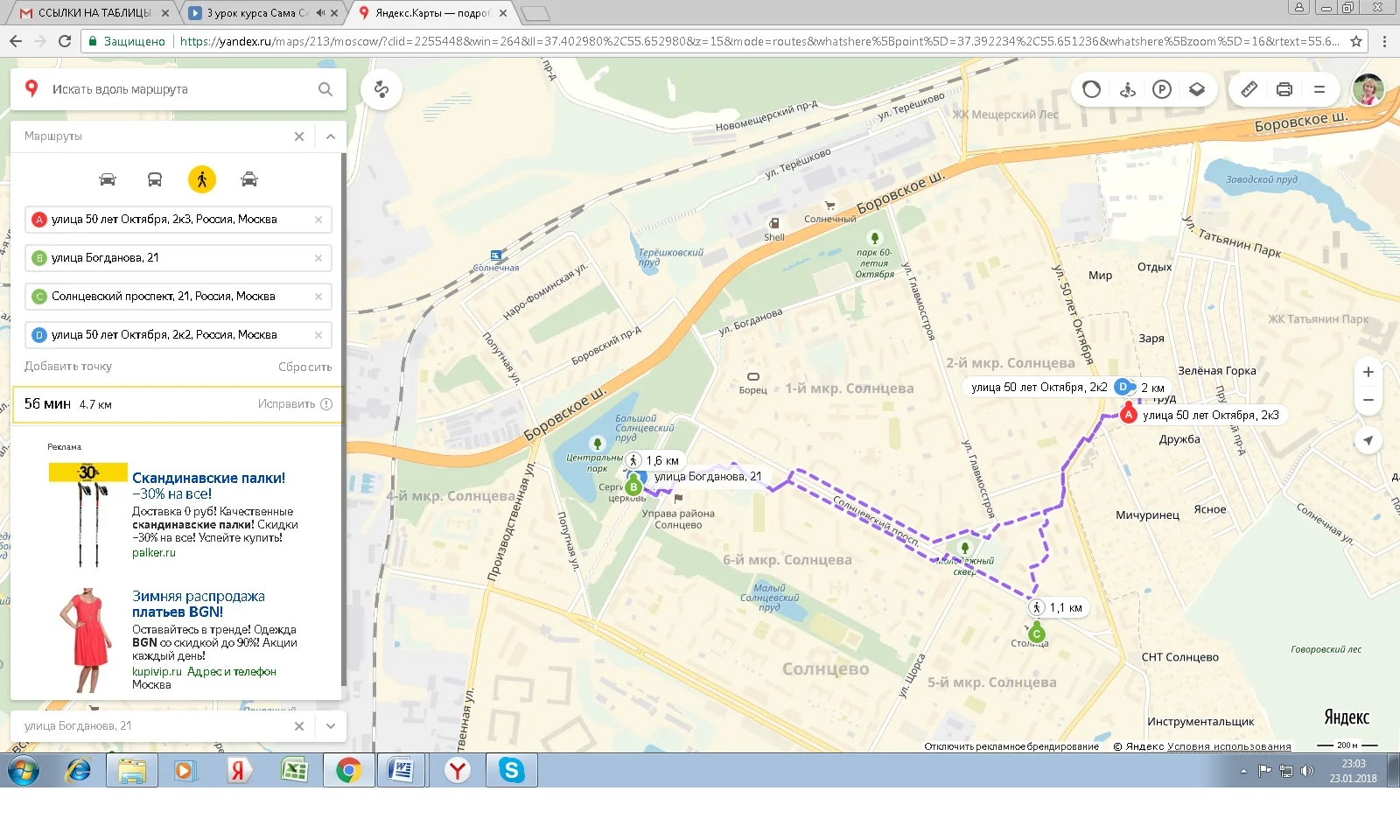The width and height of the screenshot is (1400, 840).
Task: Open Excel from the taskbar
Action: pyautogui.click(x=295, y=771)
